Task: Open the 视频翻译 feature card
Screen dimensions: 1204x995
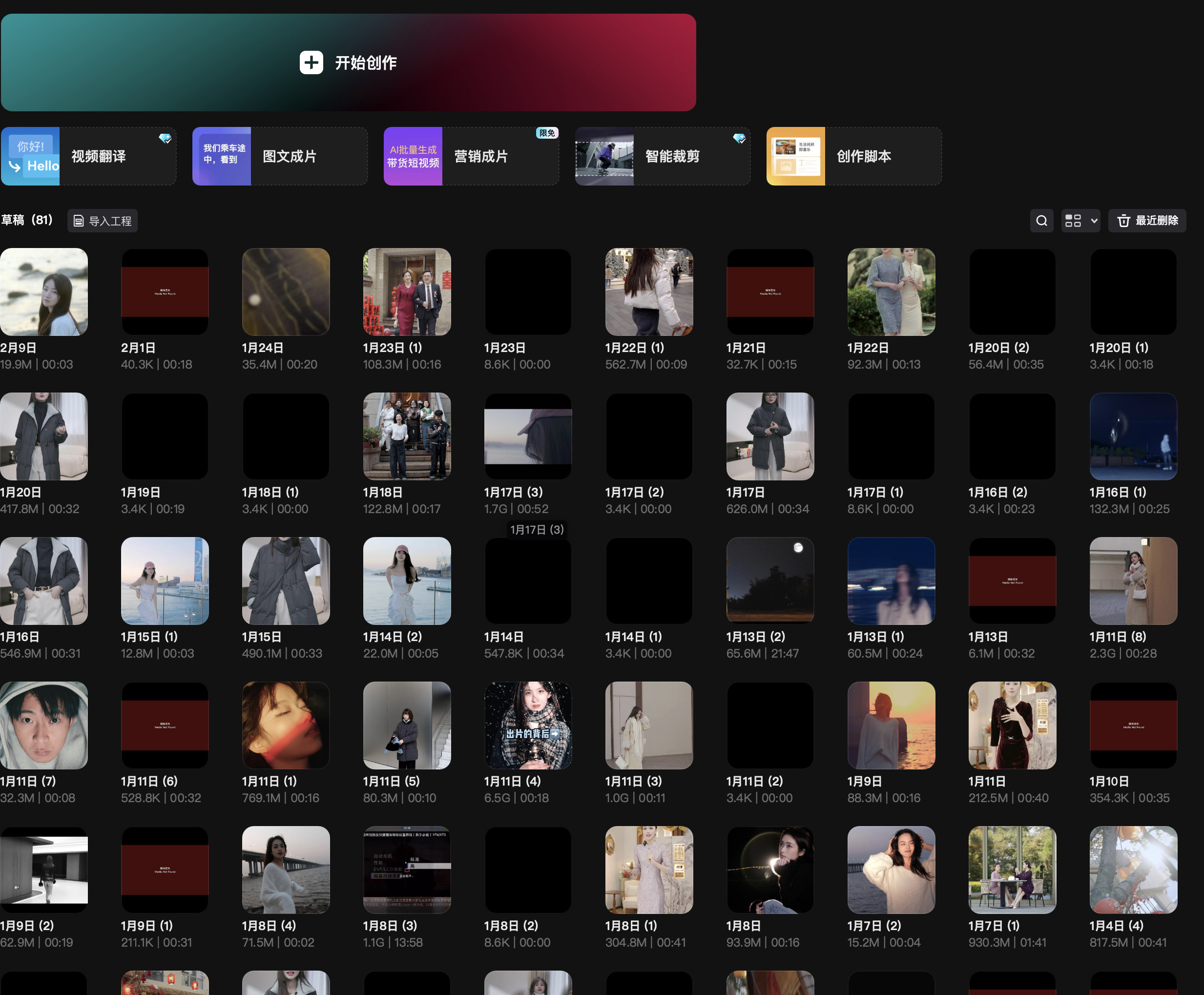Action: pyautogui.click(x=89, y=156)
